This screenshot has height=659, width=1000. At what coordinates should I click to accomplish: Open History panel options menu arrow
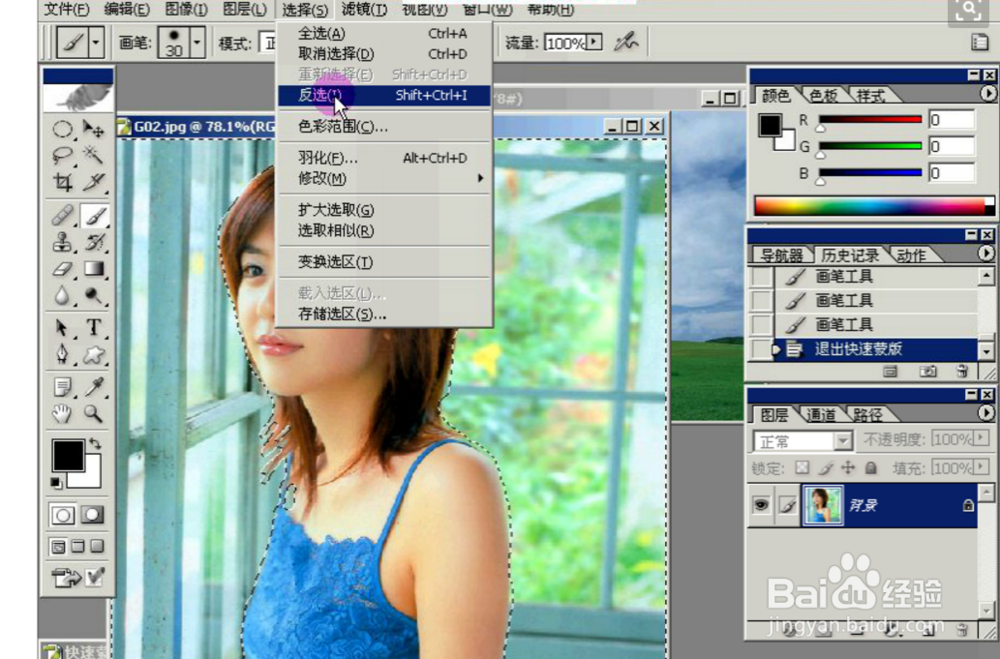coord(986,253)
